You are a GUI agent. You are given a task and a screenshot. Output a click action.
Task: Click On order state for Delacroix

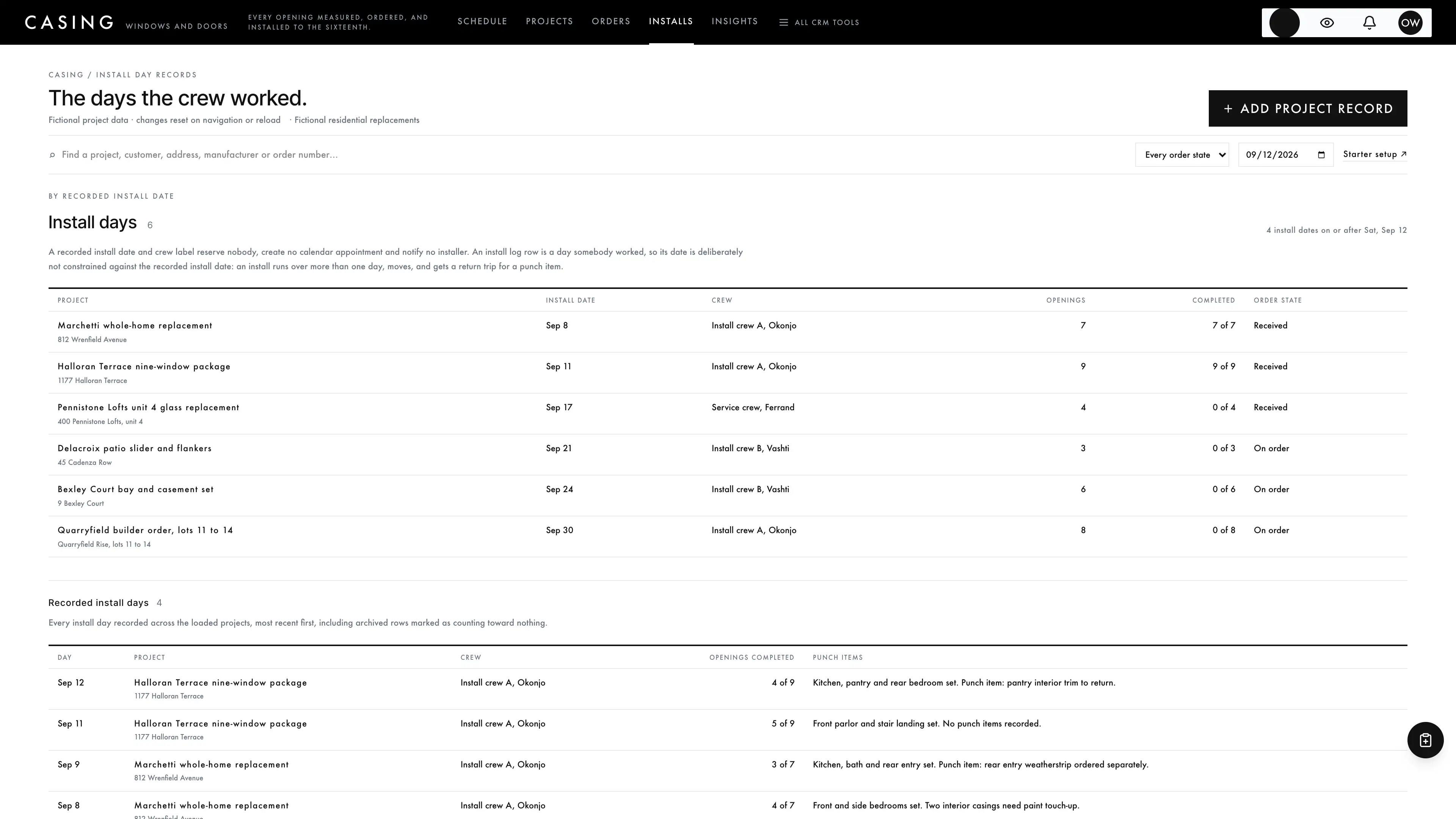point(1271,448)
